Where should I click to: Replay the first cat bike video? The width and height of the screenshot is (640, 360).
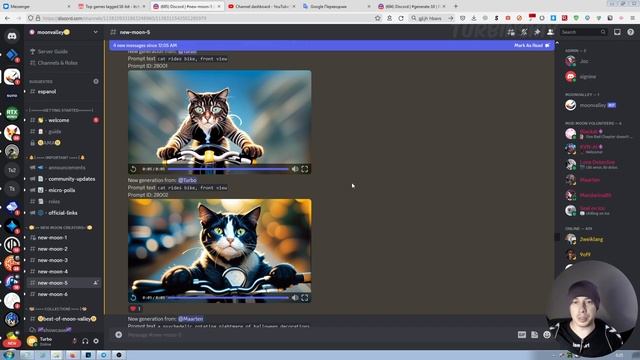[x=133, y=169]
